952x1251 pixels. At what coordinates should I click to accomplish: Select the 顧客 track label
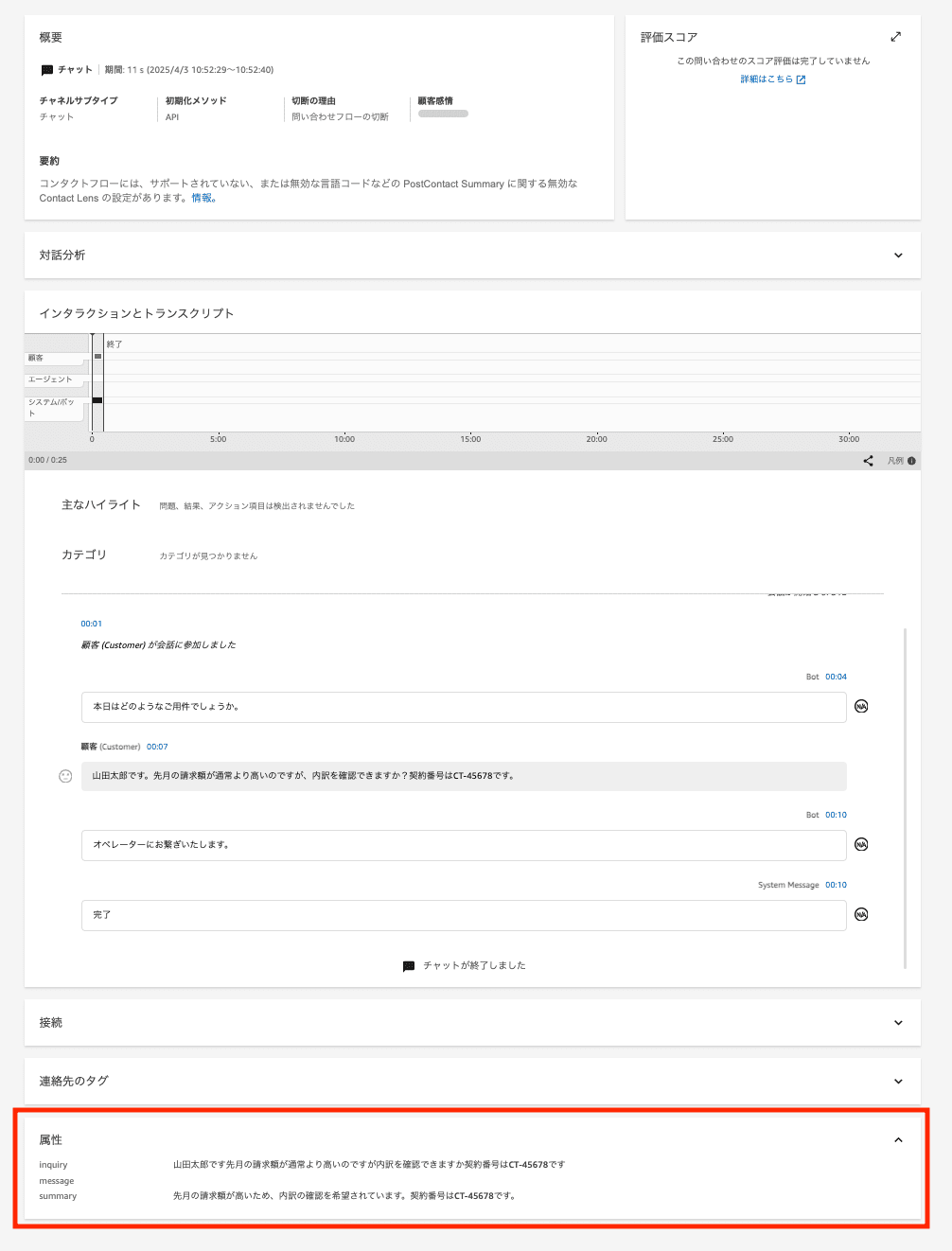pos(53,358)
